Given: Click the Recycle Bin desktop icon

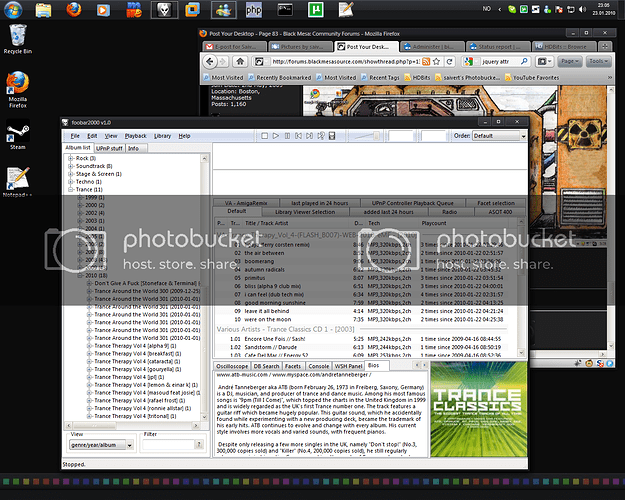Looking at the screenshot, I should 14,38.
